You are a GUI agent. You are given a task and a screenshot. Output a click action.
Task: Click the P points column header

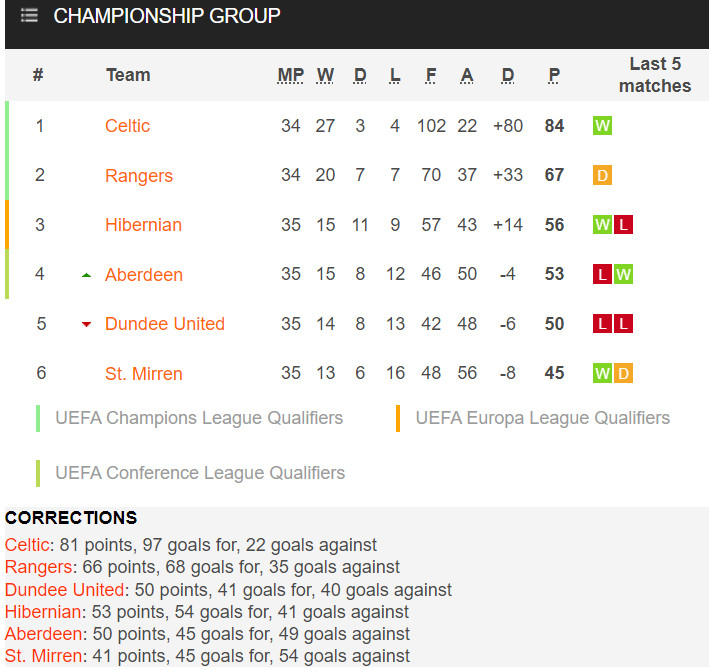(554, 75)
